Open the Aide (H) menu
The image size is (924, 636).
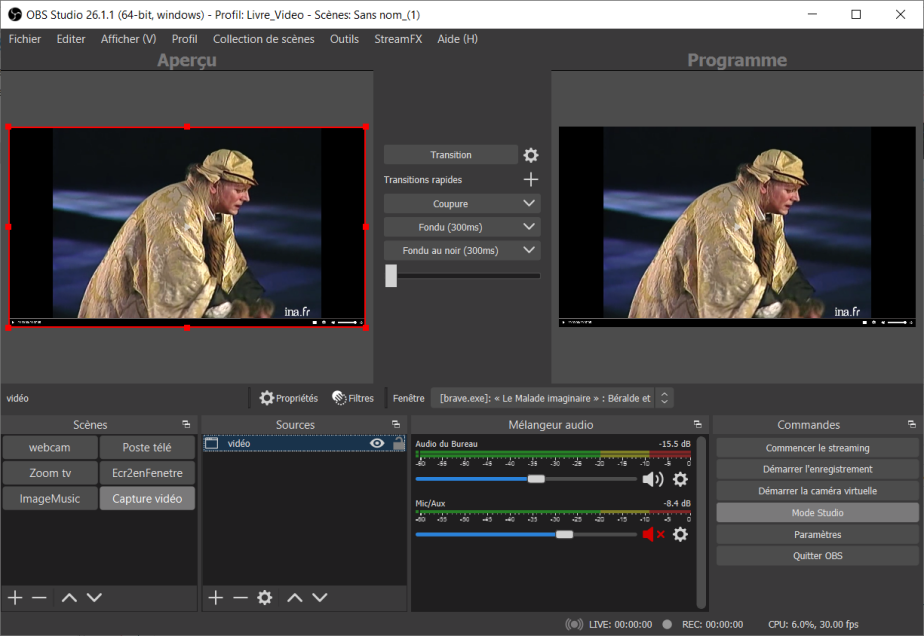(x=457, y=39)
